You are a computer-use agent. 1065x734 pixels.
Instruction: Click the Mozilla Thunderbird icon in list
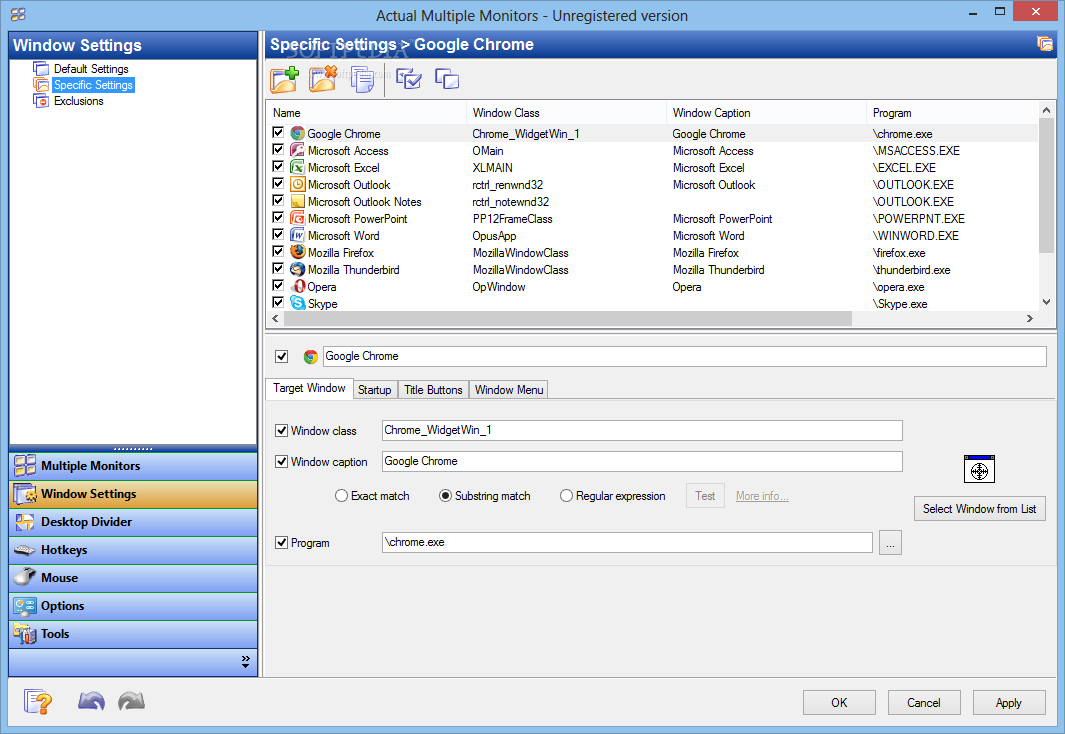(x=297, y=269)
